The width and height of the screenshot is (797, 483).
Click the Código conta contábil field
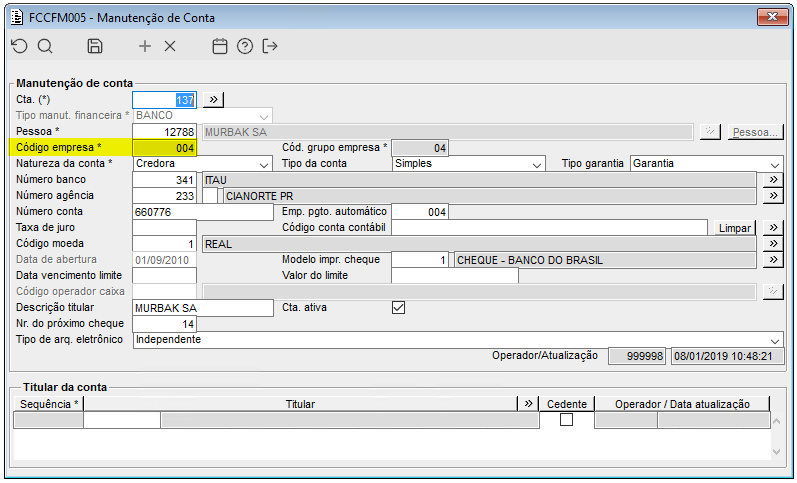[x=549, y=228]
